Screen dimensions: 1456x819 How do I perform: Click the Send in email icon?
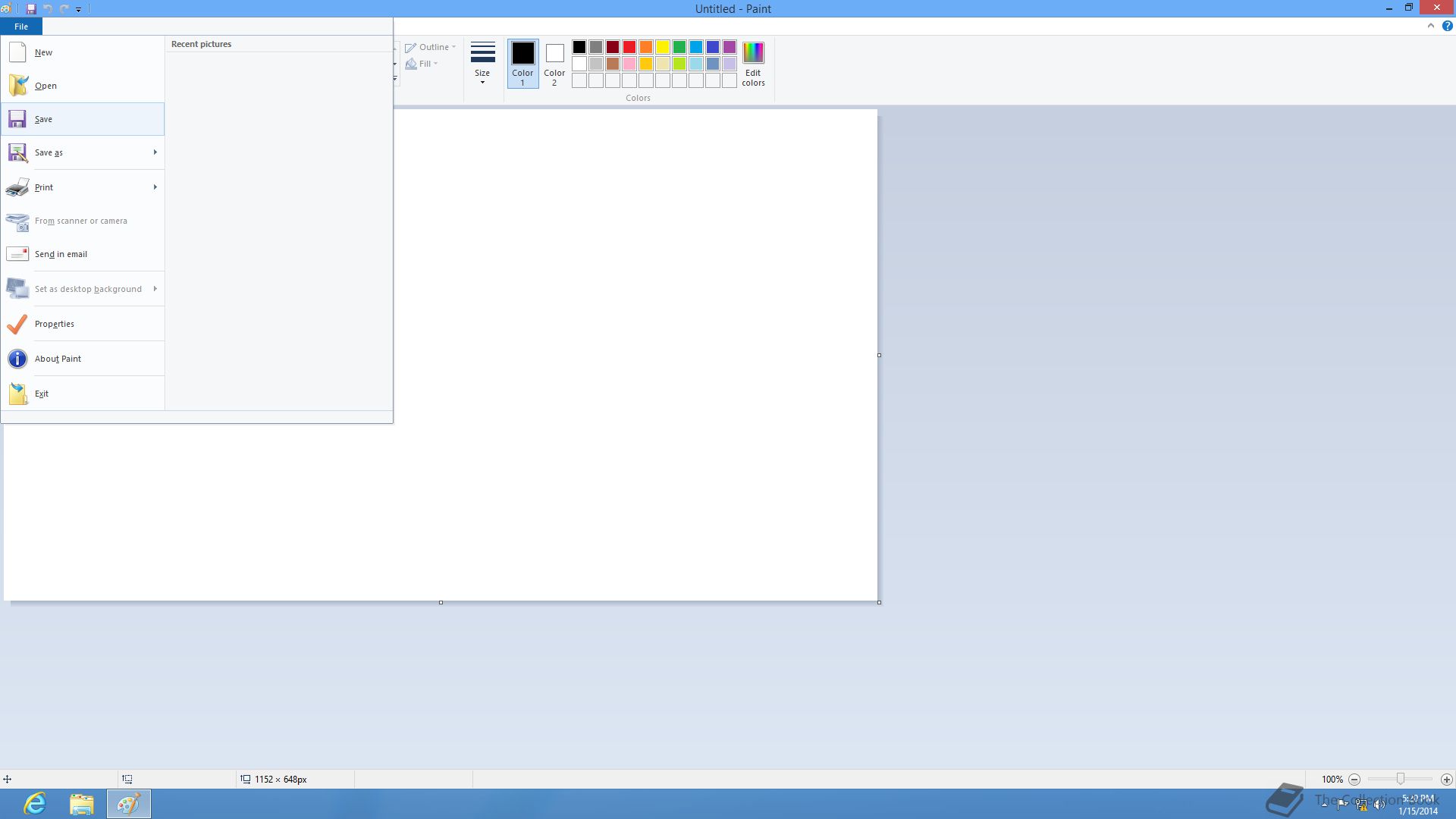tap(17, 254)
